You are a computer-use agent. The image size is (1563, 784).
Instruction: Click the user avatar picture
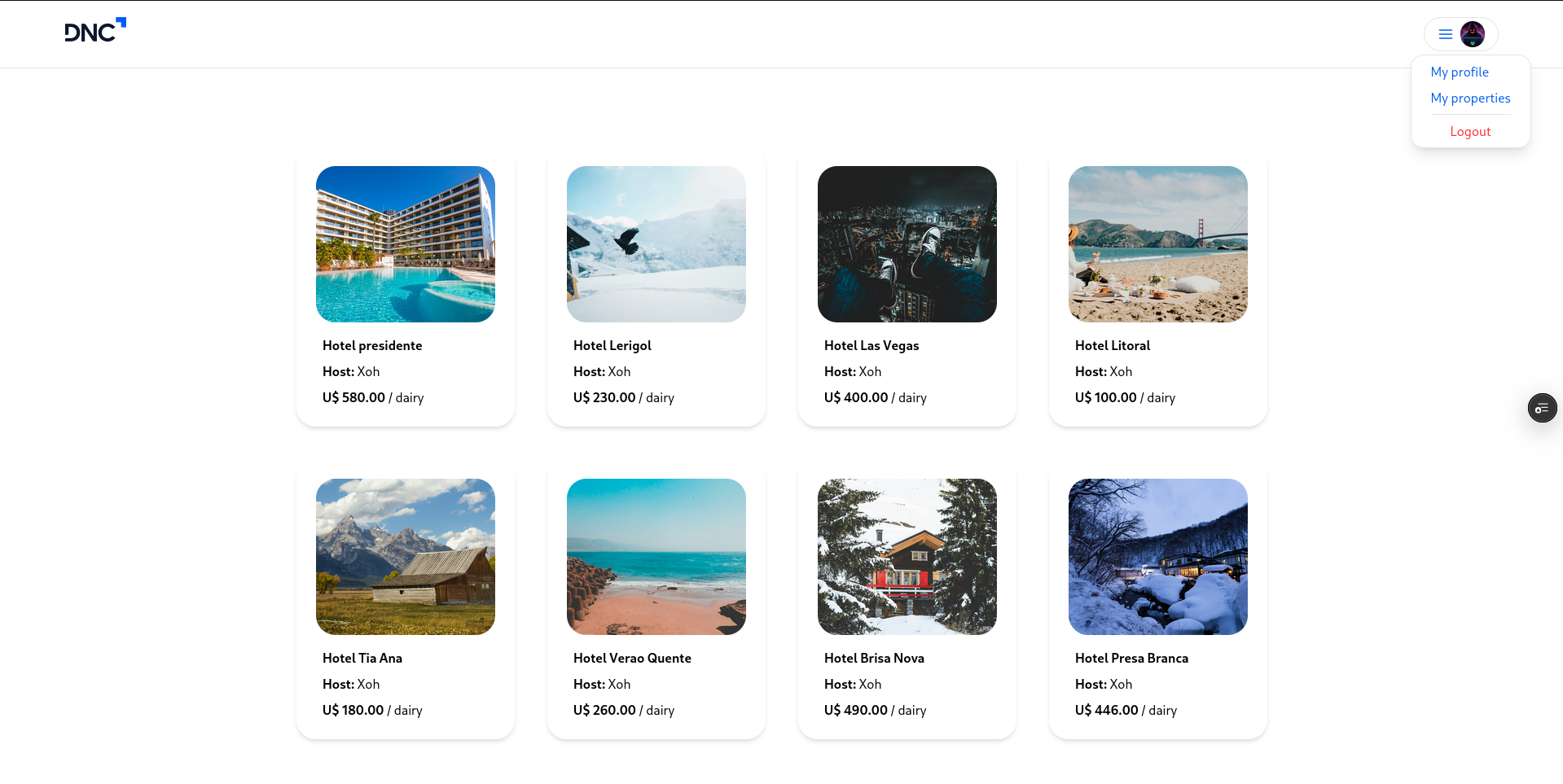tap(1472, 34)
